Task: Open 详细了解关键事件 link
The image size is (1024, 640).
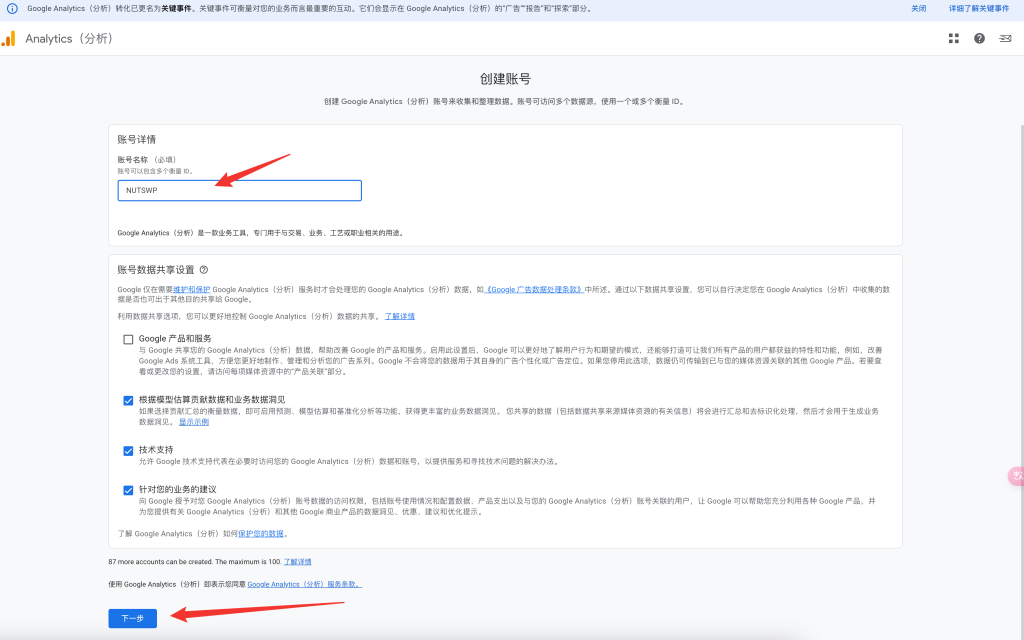Action: 978,8
